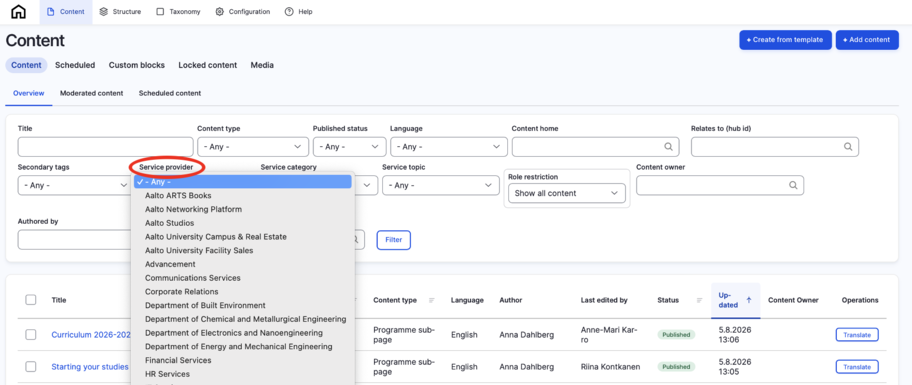The height and width of the screenshot is (385, 912).
Task: Switch to the Locked content tab
Action: (208, 65)
